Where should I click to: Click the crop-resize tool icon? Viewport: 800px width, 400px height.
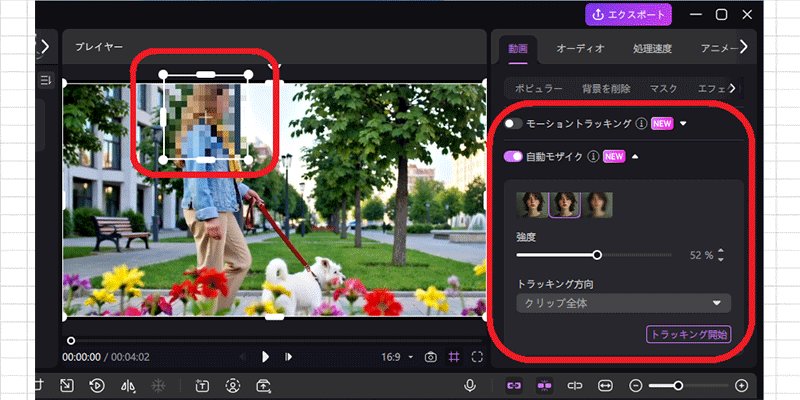tap(66, 385)
